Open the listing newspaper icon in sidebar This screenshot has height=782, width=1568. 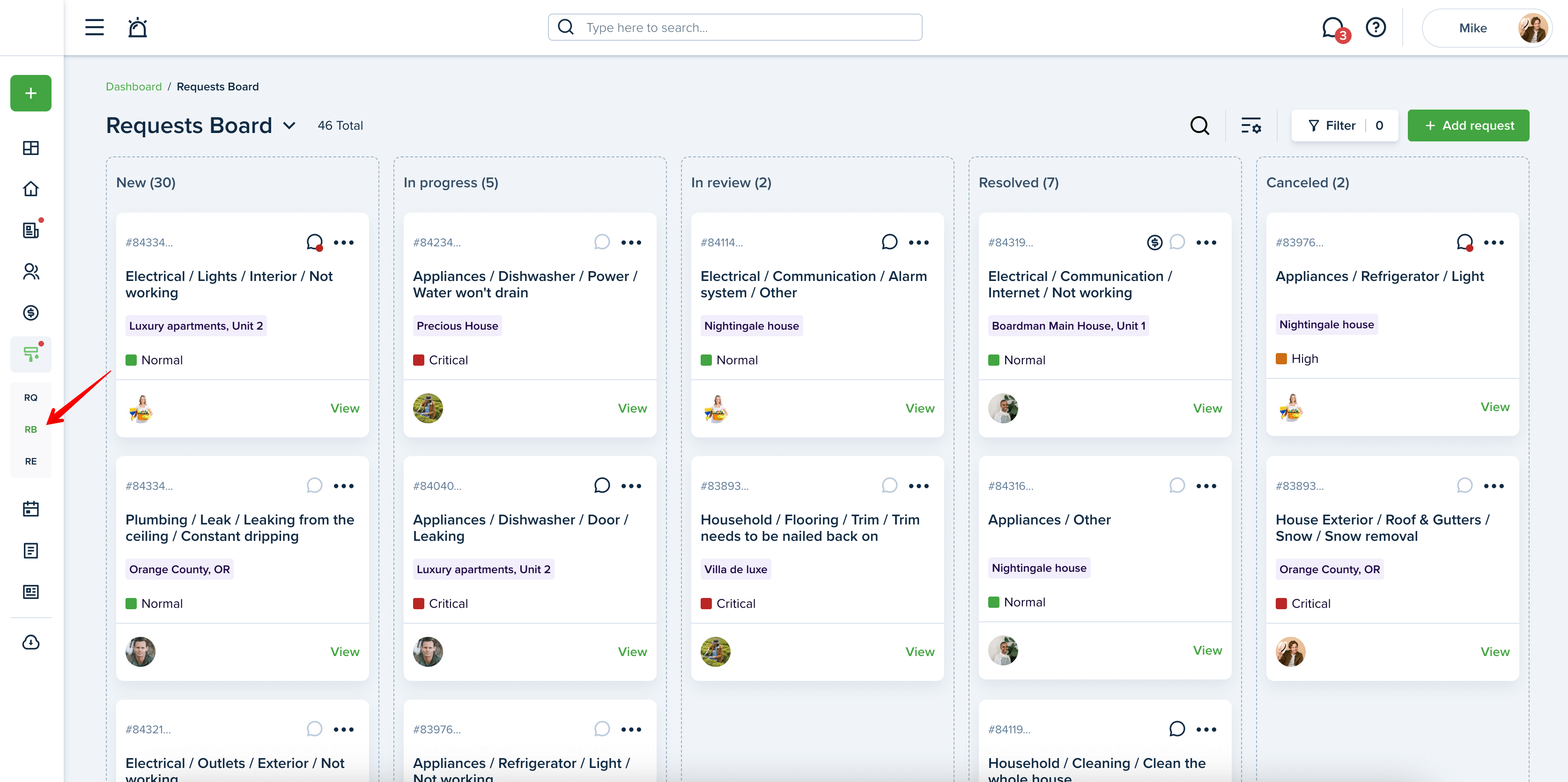click(x=31, y=591)
